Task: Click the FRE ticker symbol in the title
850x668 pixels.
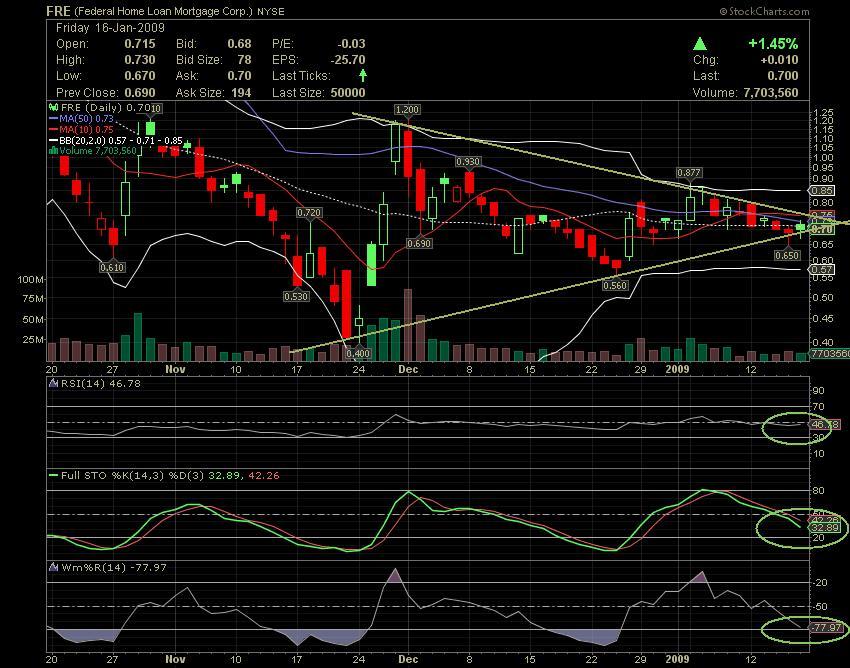Action: (58, 11)
